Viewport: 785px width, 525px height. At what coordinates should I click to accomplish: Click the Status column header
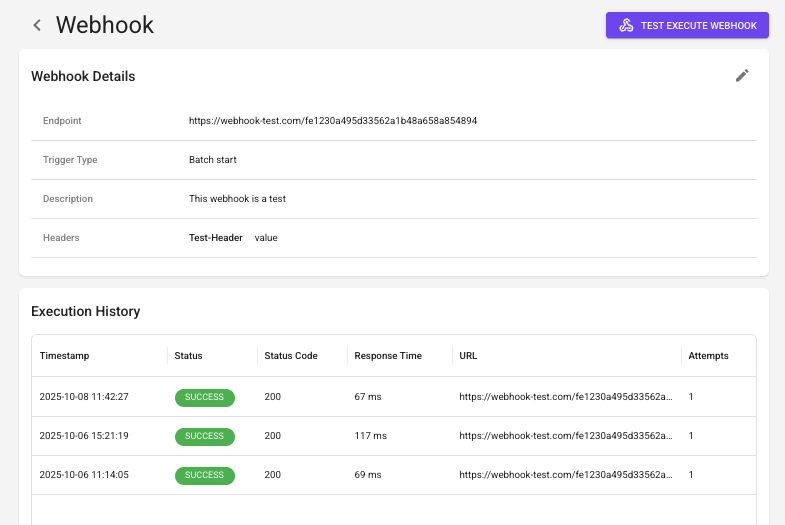tap(188, 356)
